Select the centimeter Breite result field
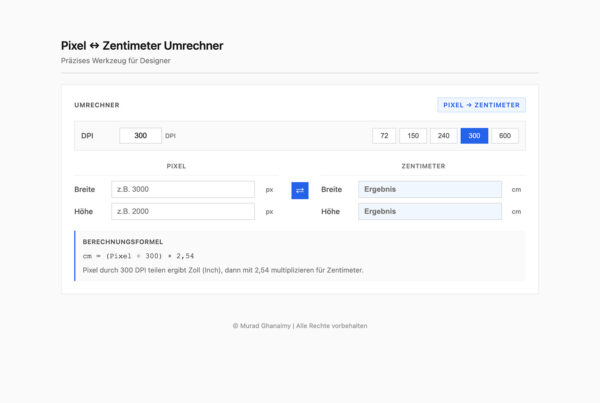This screenshot has height=403, width=600. 430,189
